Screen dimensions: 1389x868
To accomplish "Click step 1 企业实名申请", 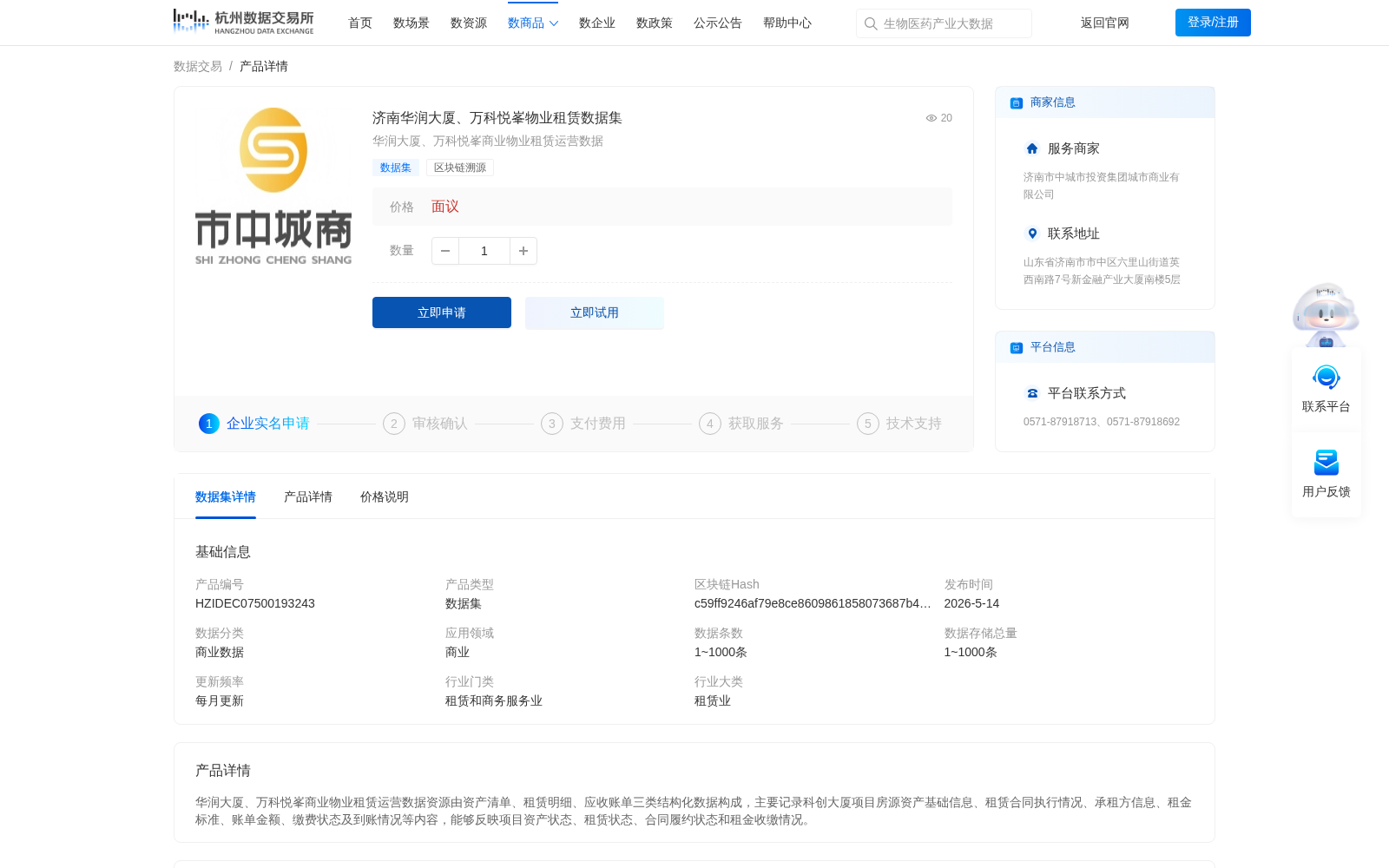I will 254,424.
